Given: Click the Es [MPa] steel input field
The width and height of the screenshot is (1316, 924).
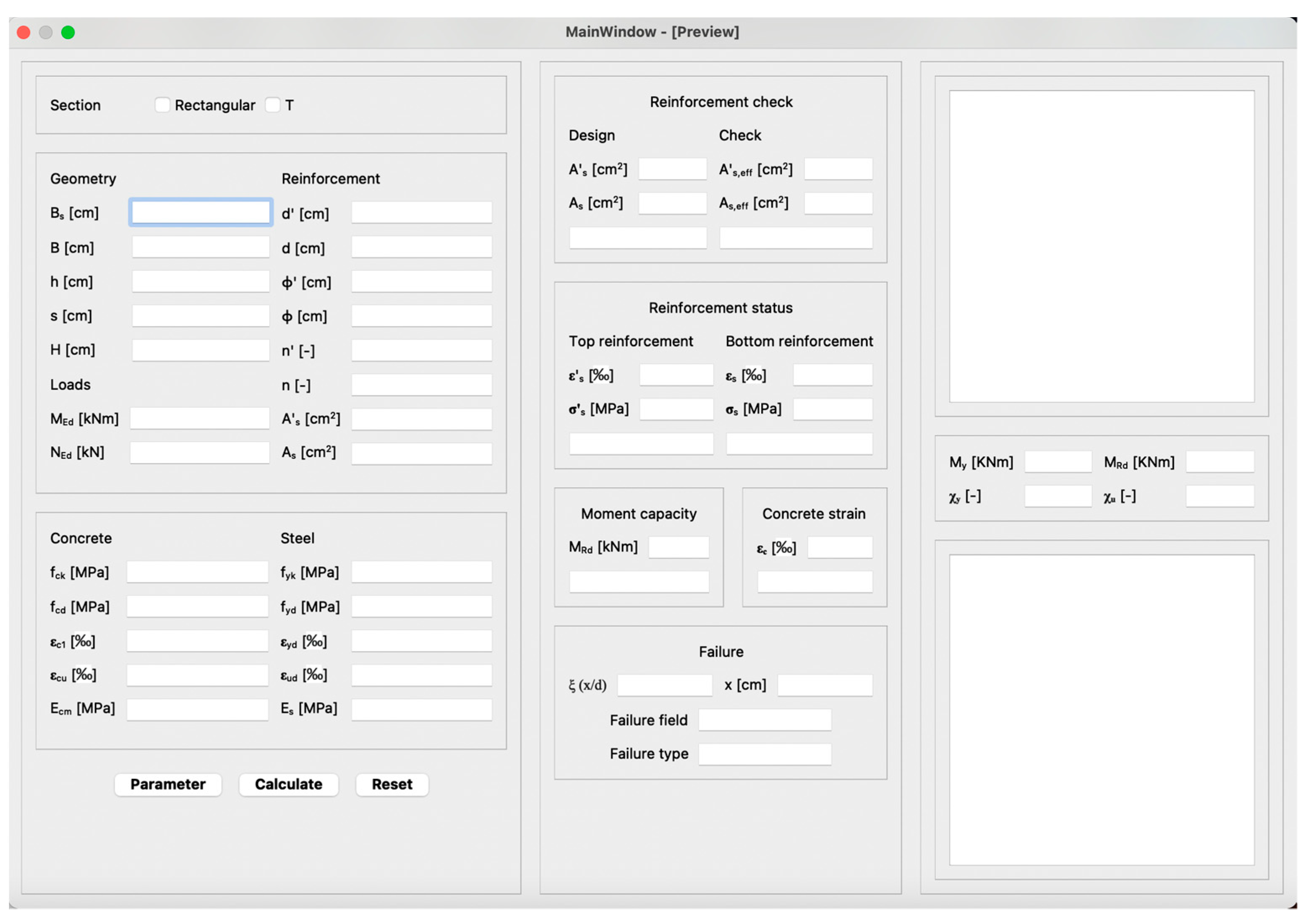Looking at the screenshot, I should coord(422,710).
